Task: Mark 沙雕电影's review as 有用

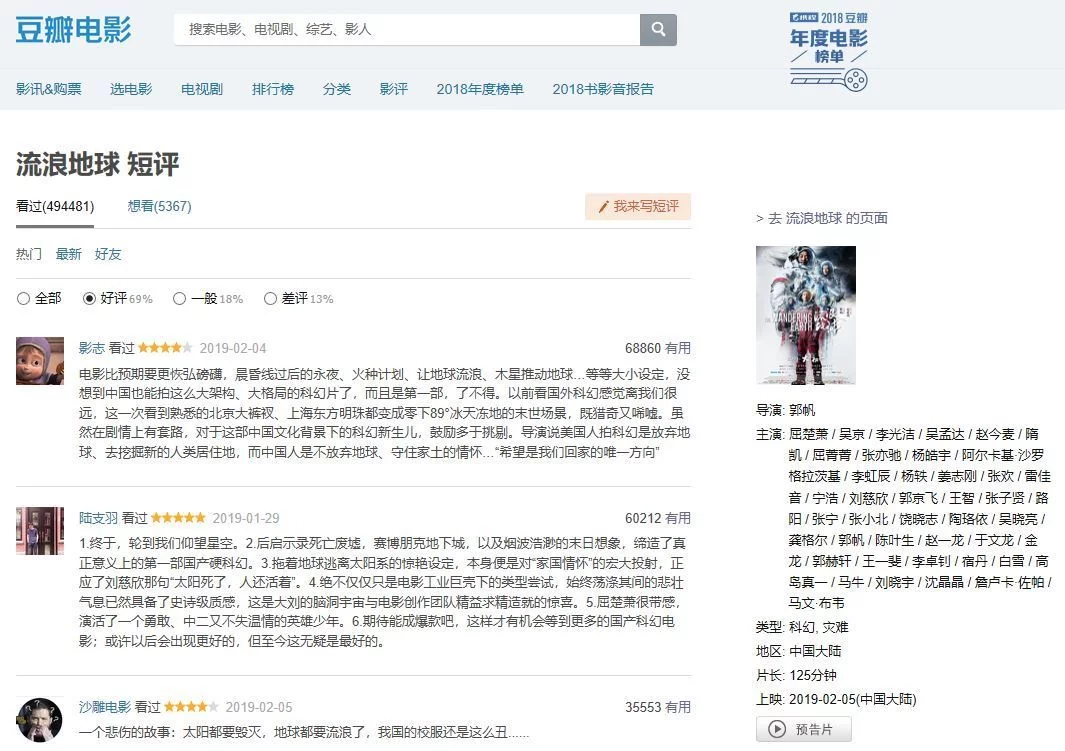Action: click(x=677, y=707)
